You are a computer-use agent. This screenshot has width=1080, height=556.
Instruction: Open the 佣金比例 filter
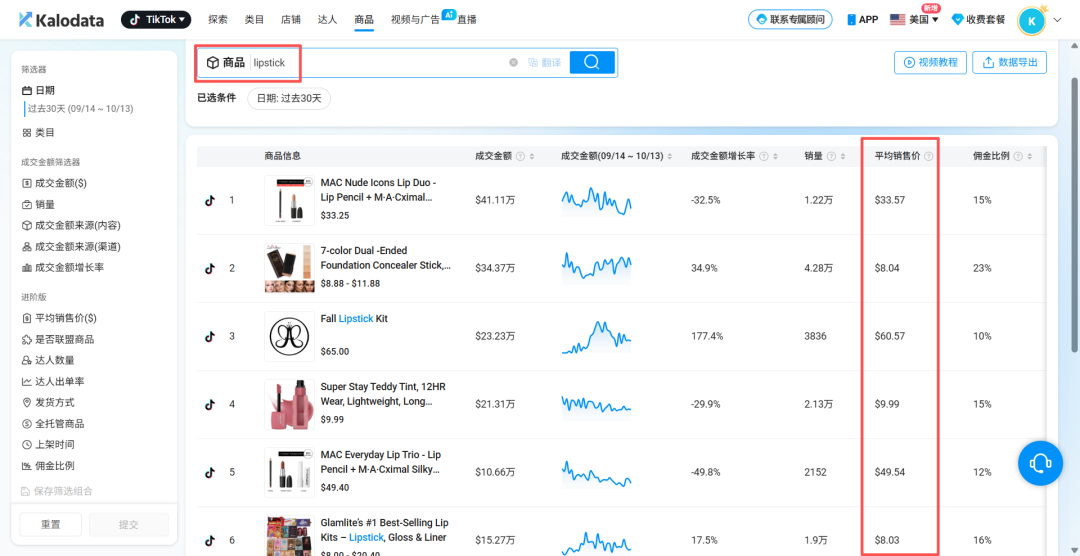click(54, 466)
